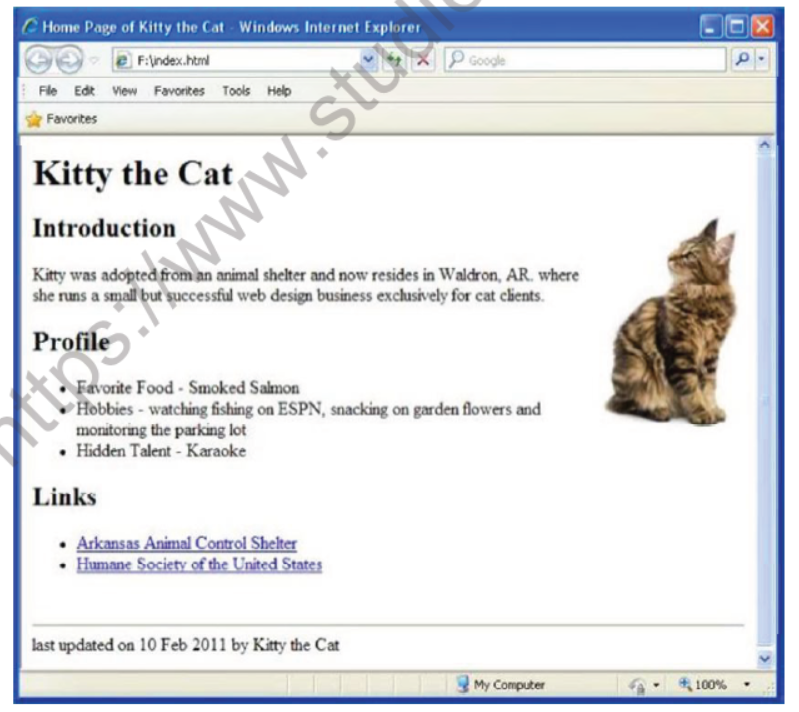The width and height of the screenshot is (799, 712).
Task: Click inside the Google search box
Action: click(x=585, y=60)
